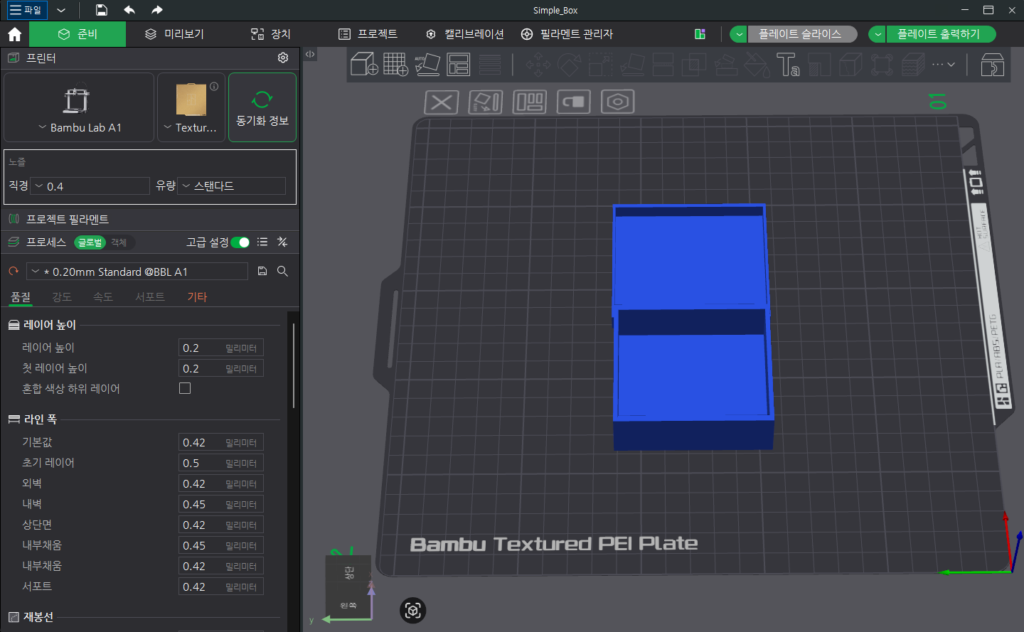Click the 플레이트 출력하기 button
This screenshot has height=632, width=1024.
pos(938,34)
